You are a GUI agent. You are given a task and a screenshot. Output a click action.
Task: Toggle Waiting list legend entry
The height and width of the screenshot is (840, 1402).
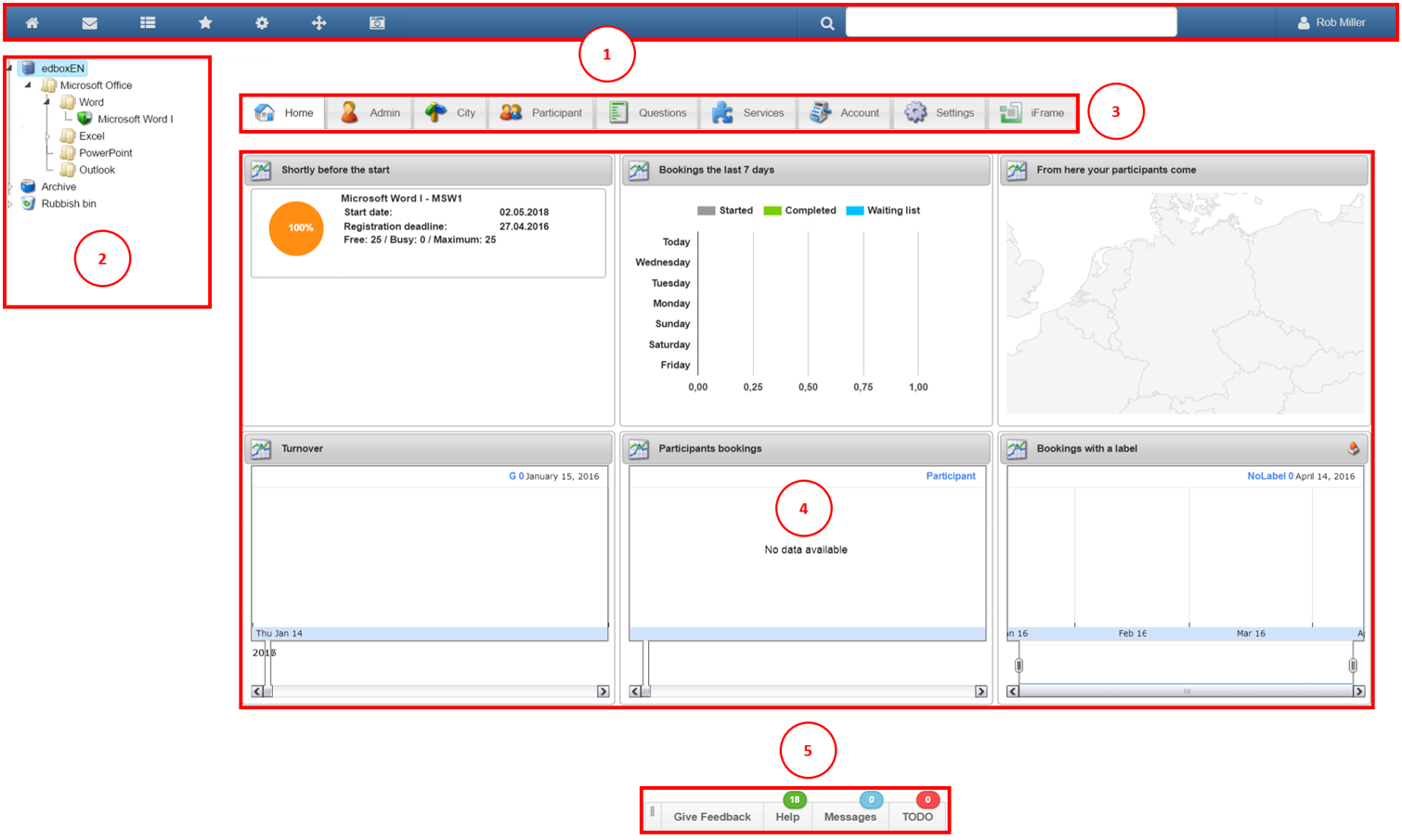pyautogui.click(x=883, y=211)
